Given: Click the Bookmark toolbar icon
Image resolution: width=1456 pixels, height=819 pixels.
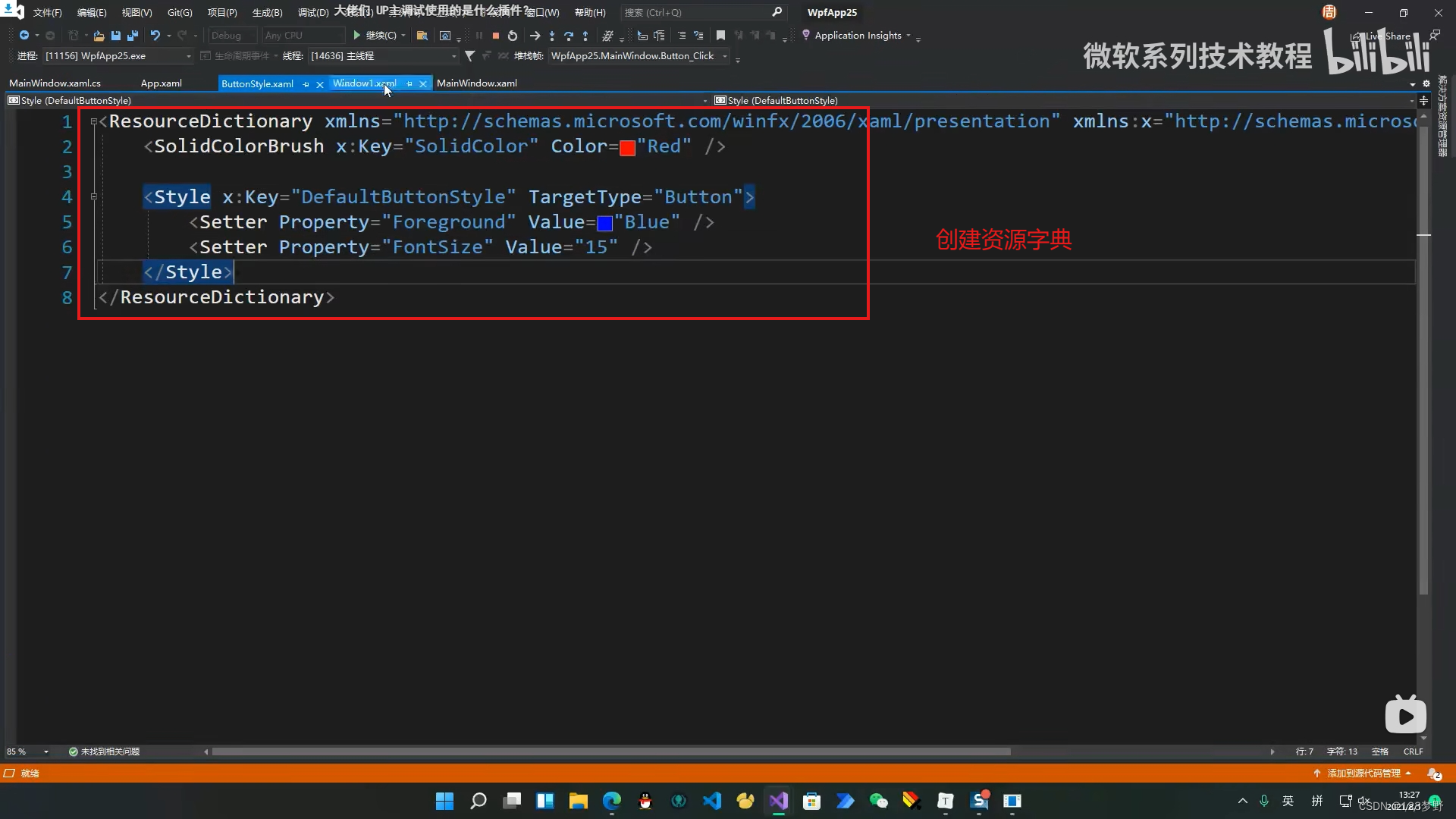Looking at the screenshot, I should point(720,36).
